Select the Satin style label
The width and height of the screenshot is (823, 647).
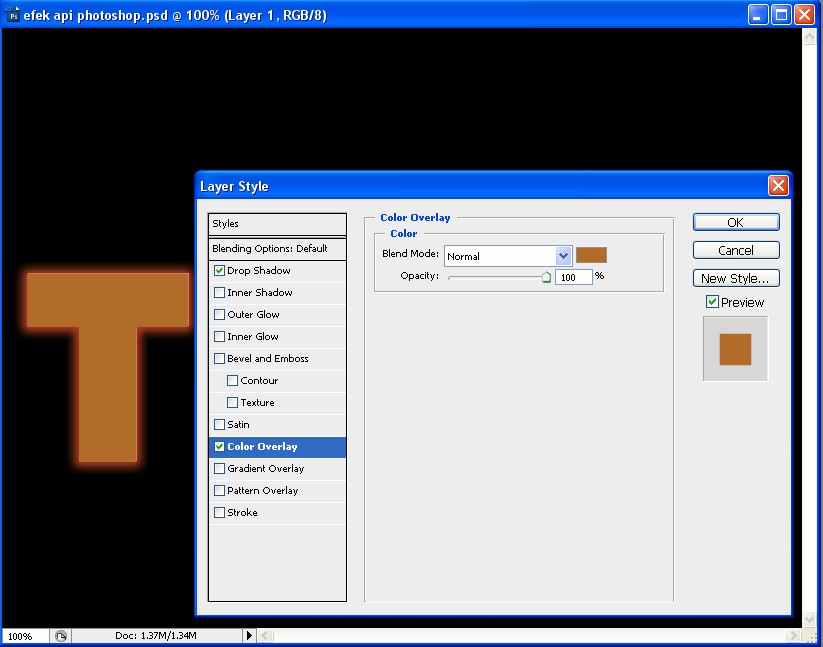point(238,425)
